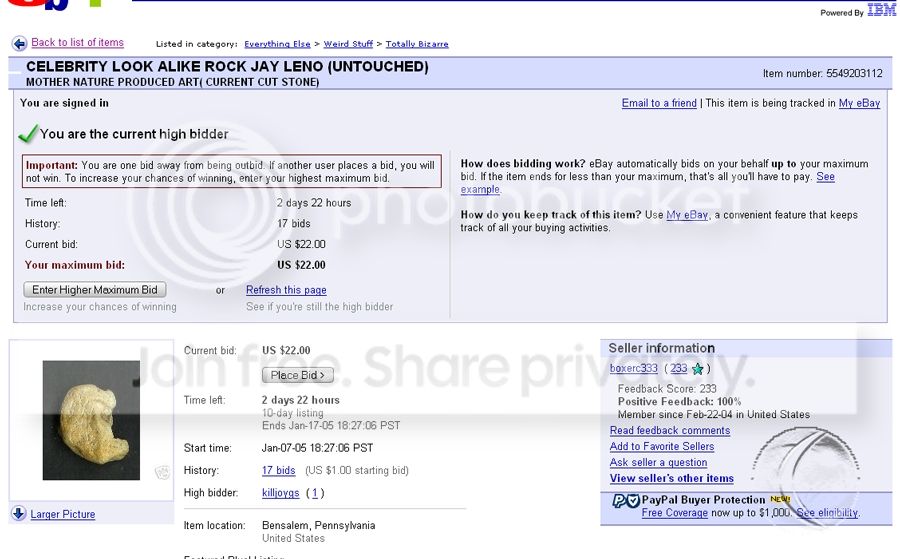This screenshot has height=559, width=900.
Task: Click killjoygs feedback score (1)
Action: [315, 493]
